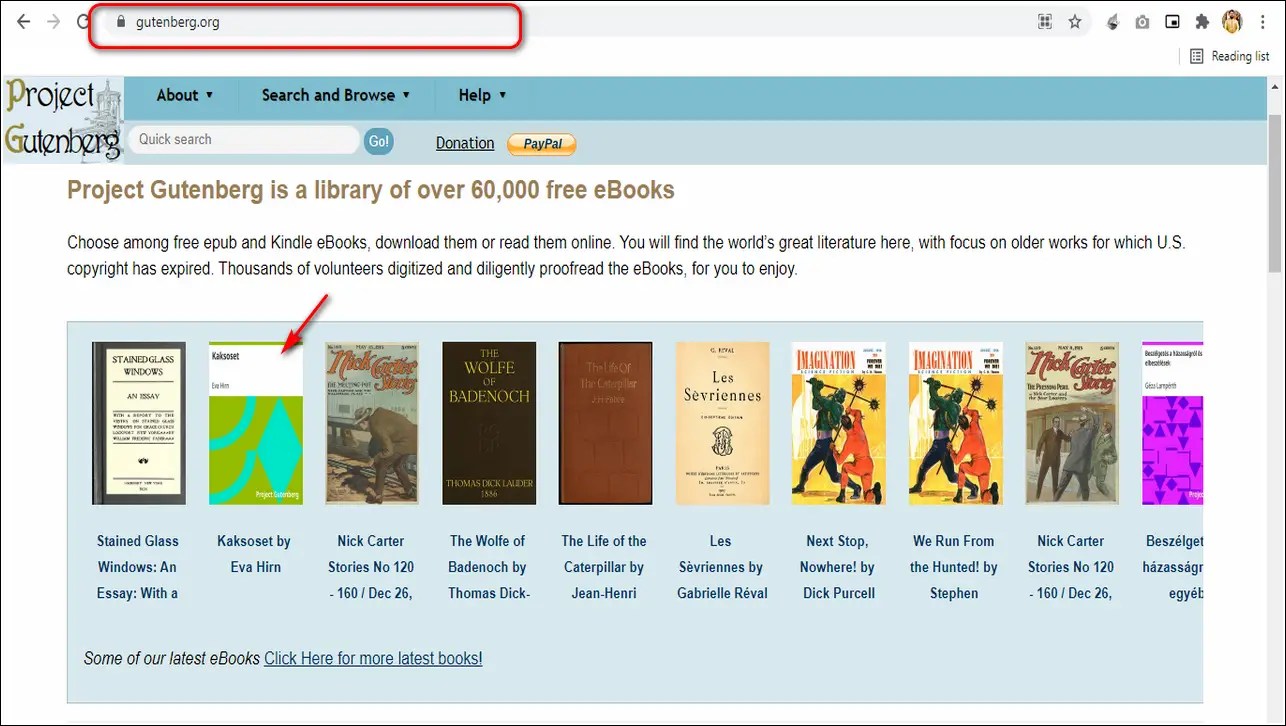Open the Wolfe of Badenoch cover
1286x726 pixels.
pos(489,423)
